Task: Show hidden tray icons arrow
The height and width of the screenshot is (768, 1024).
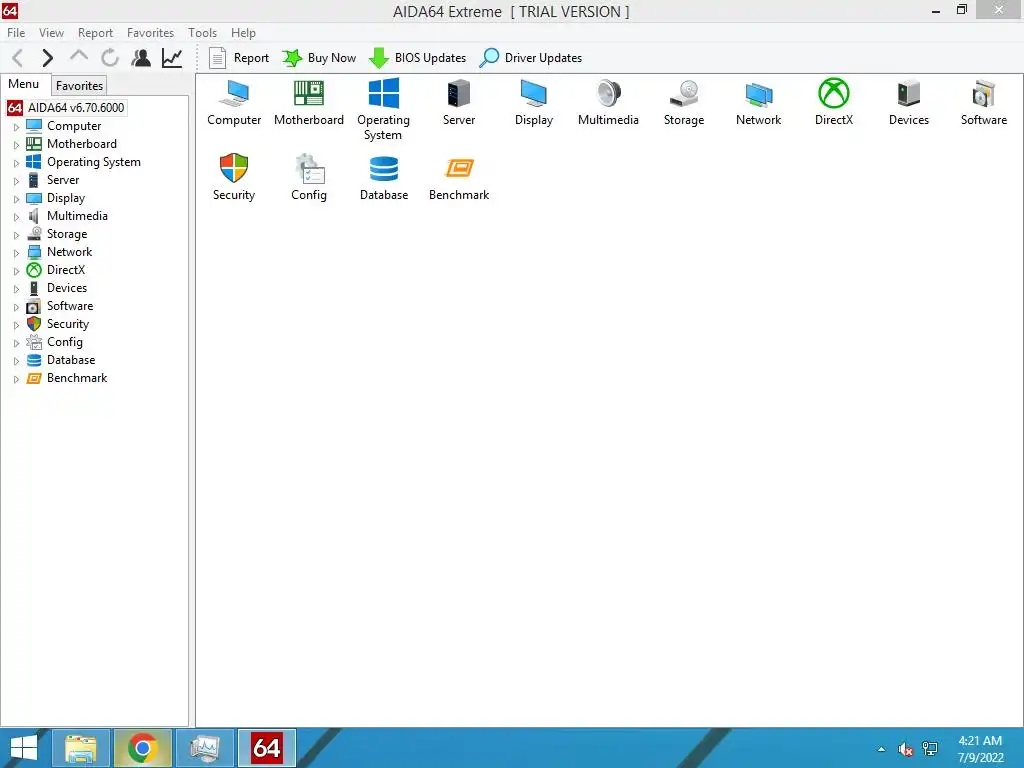Action: coord(882,749)
